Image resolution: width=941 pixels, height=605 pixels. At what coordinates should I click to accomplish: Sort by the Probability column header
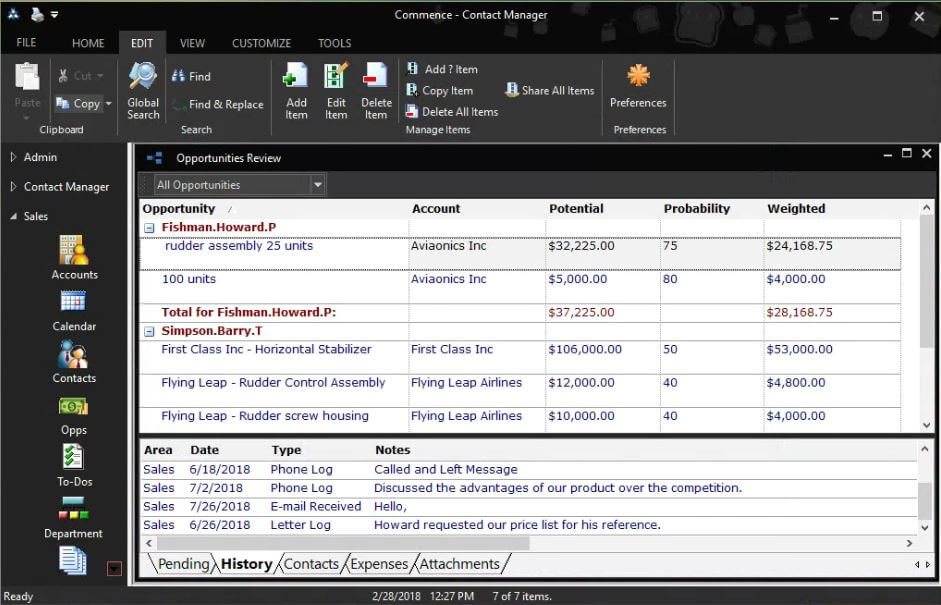[697, 209]
